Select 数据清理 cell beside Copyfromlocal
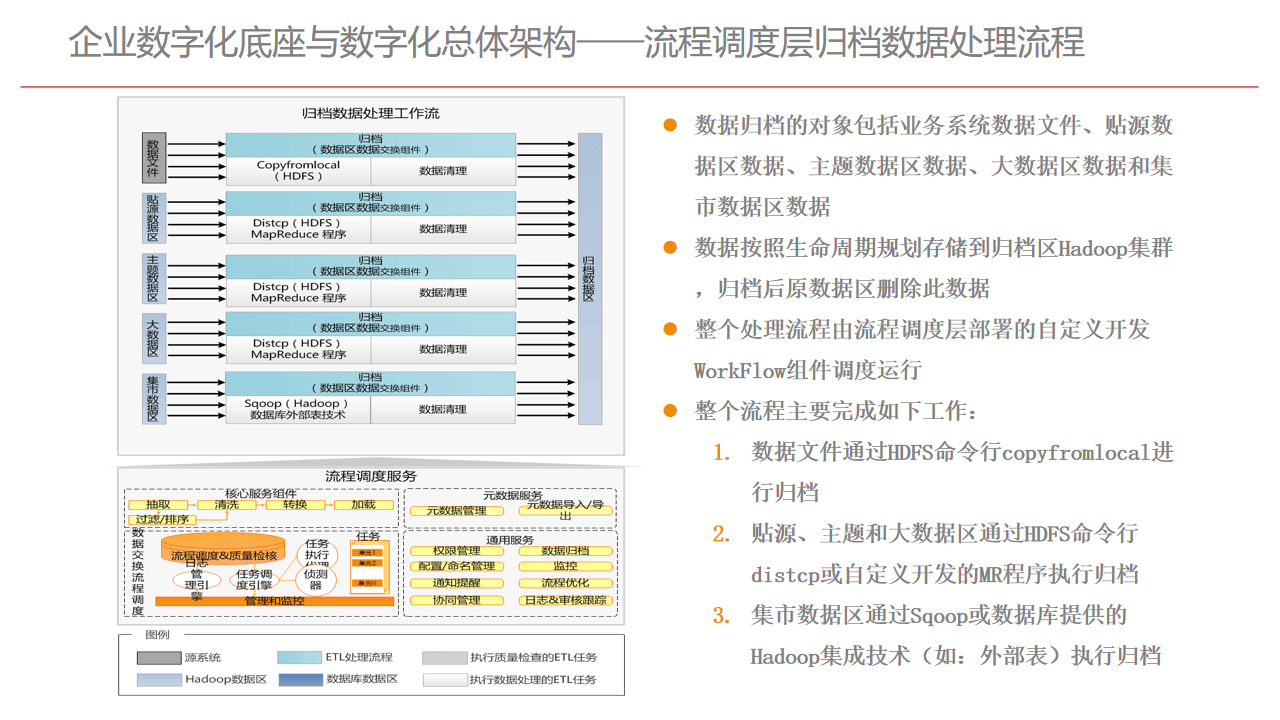The width and height of the screenshot is (1280, 720). click(443, 171)
